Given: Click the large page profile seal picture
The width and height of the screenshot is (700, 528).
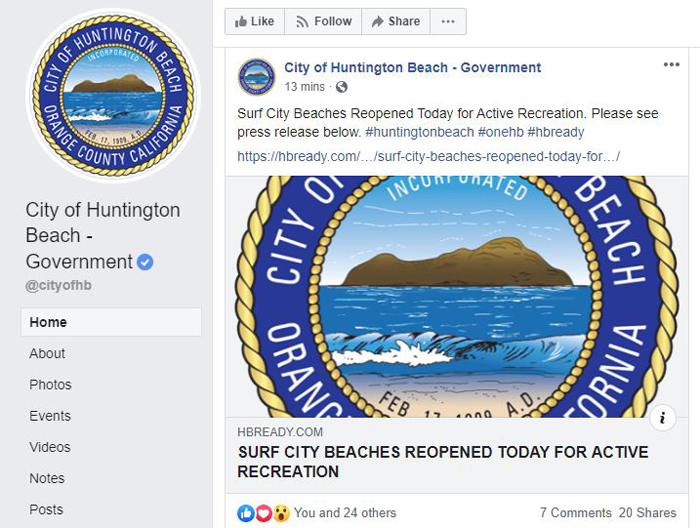Looking at the screenshot, I should click(113, 95).
